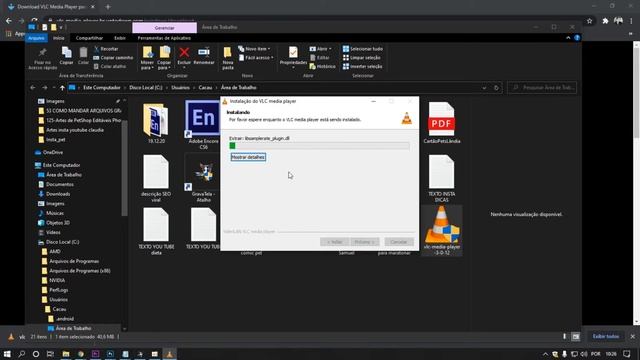Open a new Chrome tab
Viewport: 640px width, 360px height.
(x=108, y=7)
